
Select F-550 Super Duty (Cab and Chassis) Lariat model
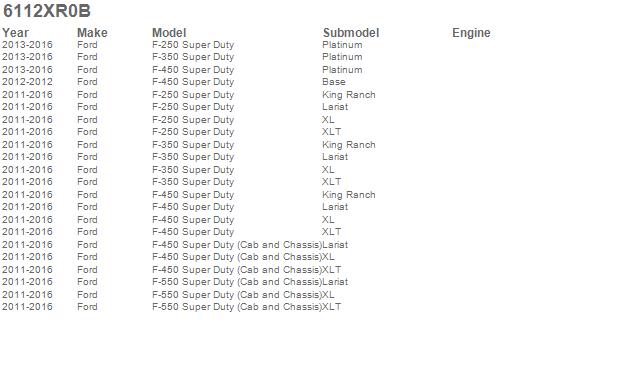(237, 282)
